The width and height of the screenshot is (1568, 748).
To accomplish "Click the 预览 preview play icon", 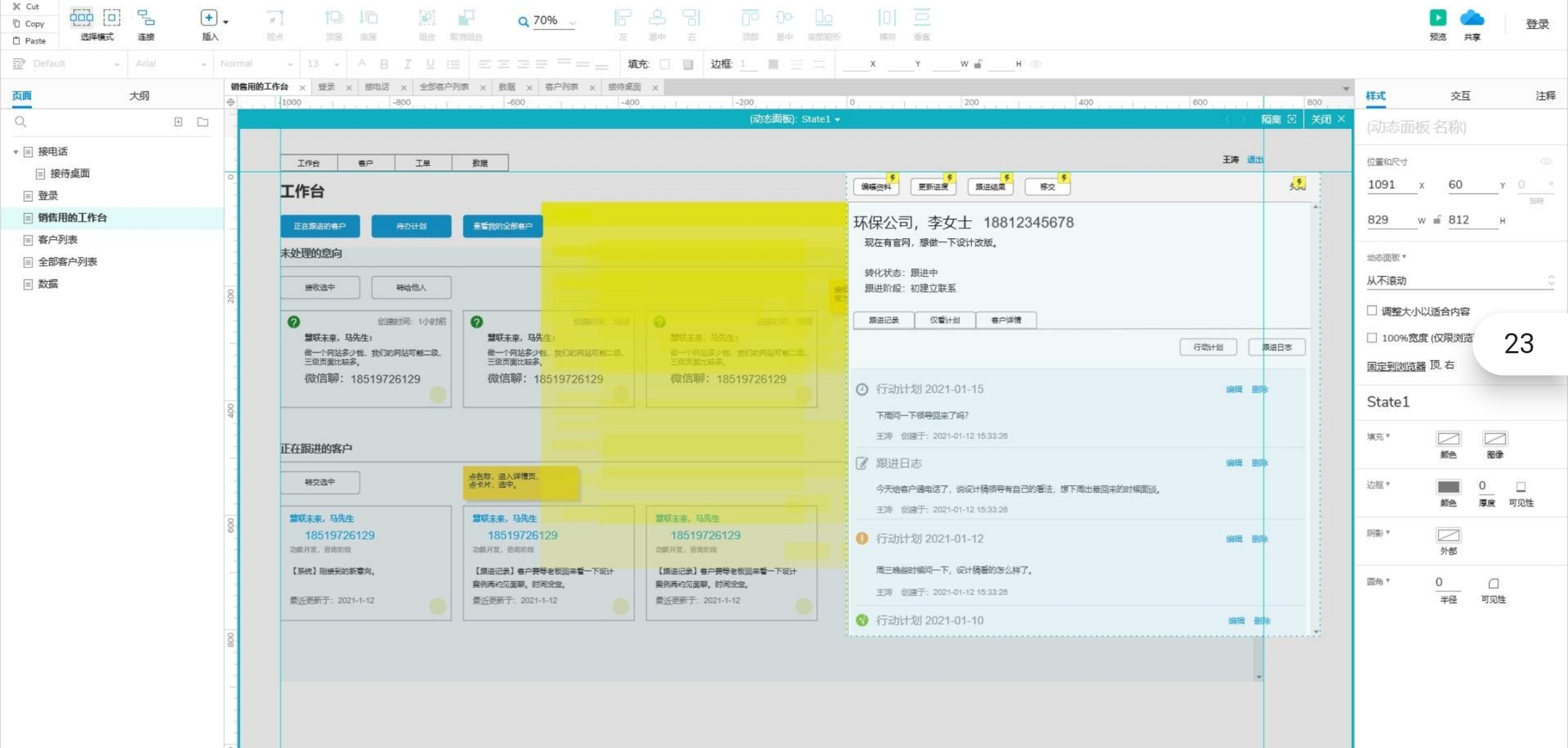I will click(1438, 18).
